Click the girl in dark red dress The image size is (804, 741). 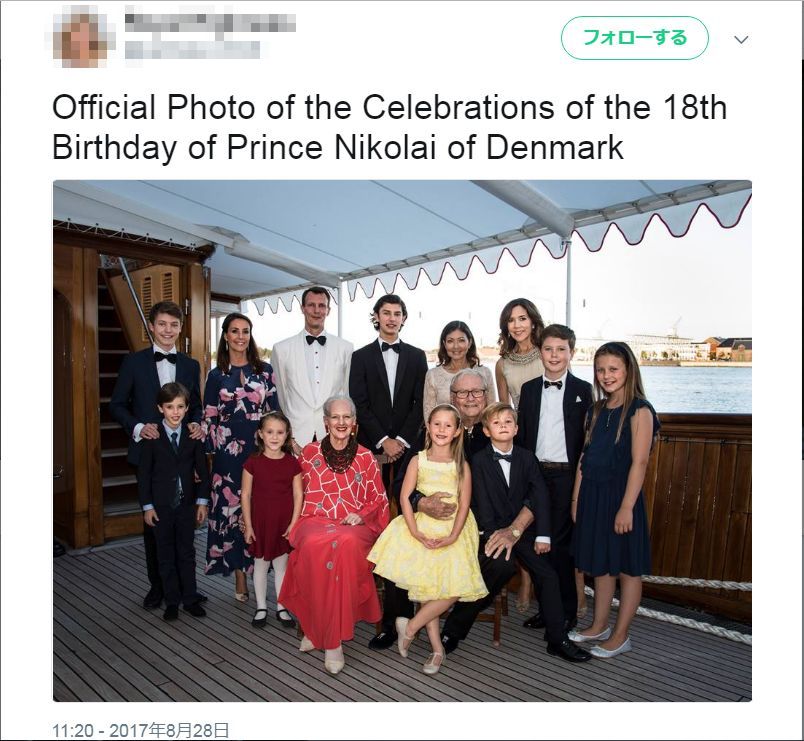(271, 518)
